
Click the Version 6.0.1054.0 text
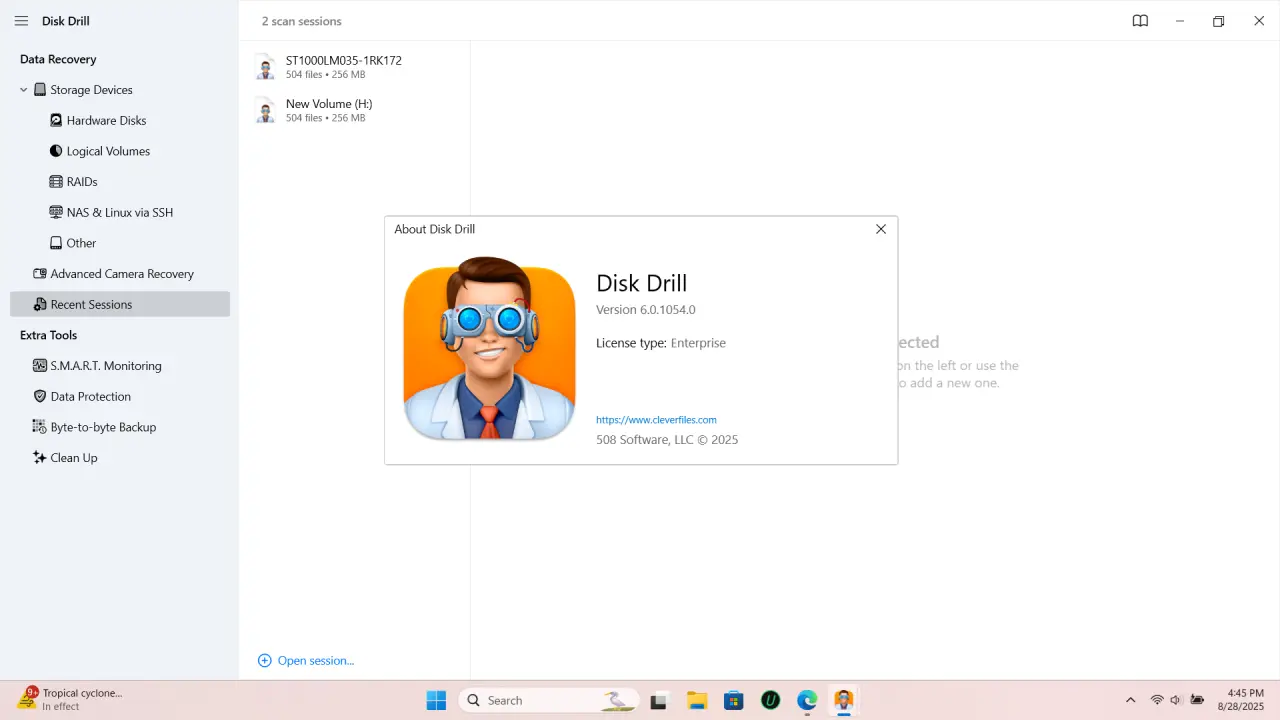[x=646, y=310]
